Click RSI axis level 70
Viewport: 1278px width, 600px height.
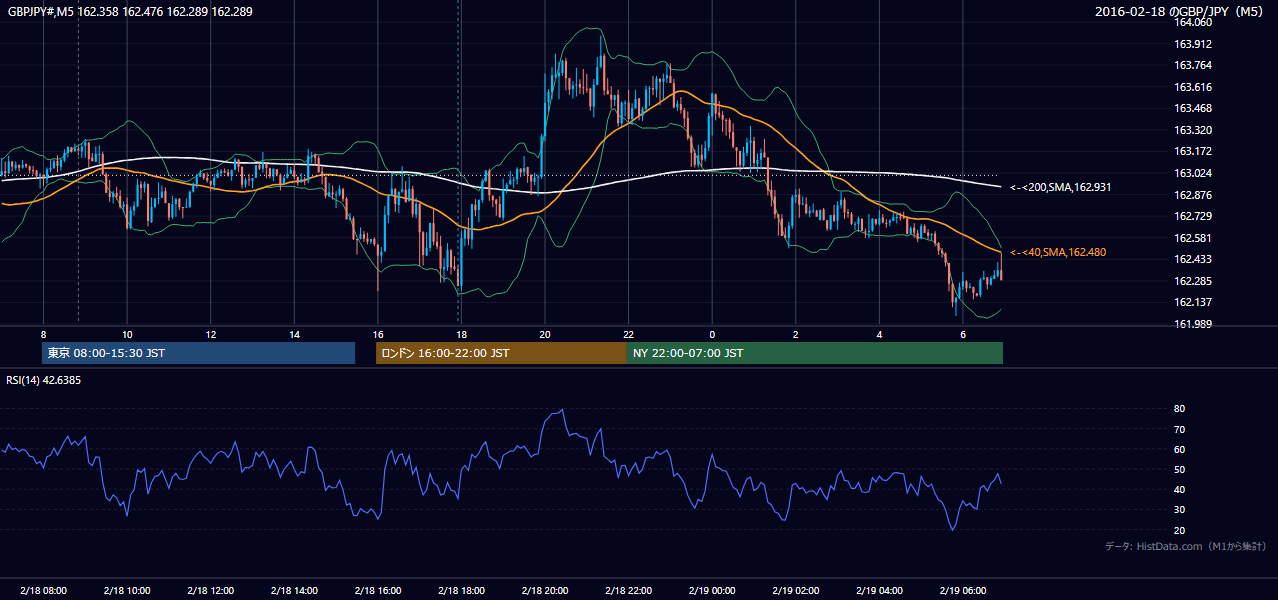[1179, 429]
